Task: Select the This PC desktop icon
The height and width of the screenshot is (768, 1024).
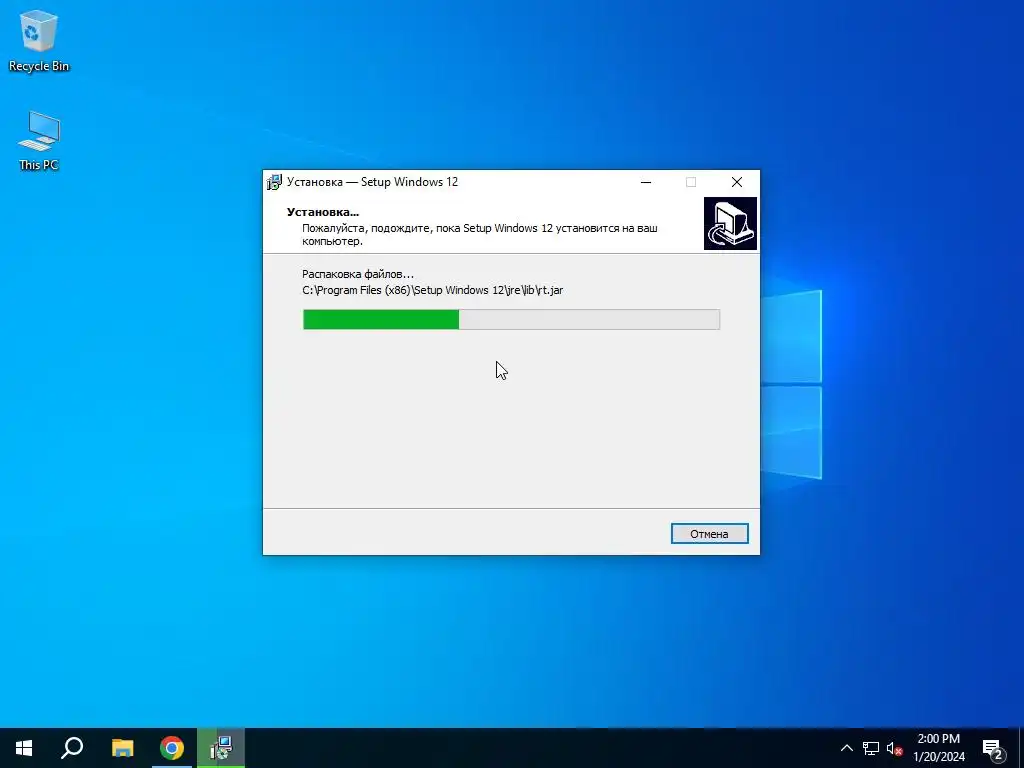Action: coord(39,141)
